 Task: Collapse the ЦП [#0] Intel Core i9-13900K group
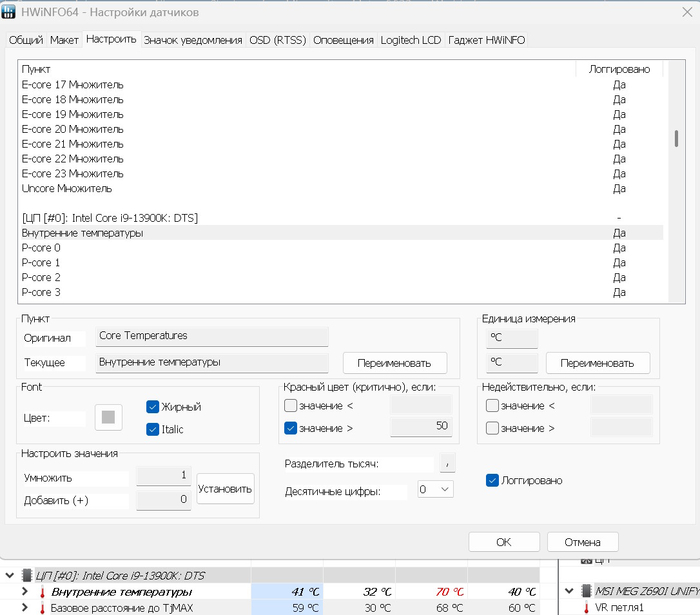pyautogui.click(x=10, y=575)
